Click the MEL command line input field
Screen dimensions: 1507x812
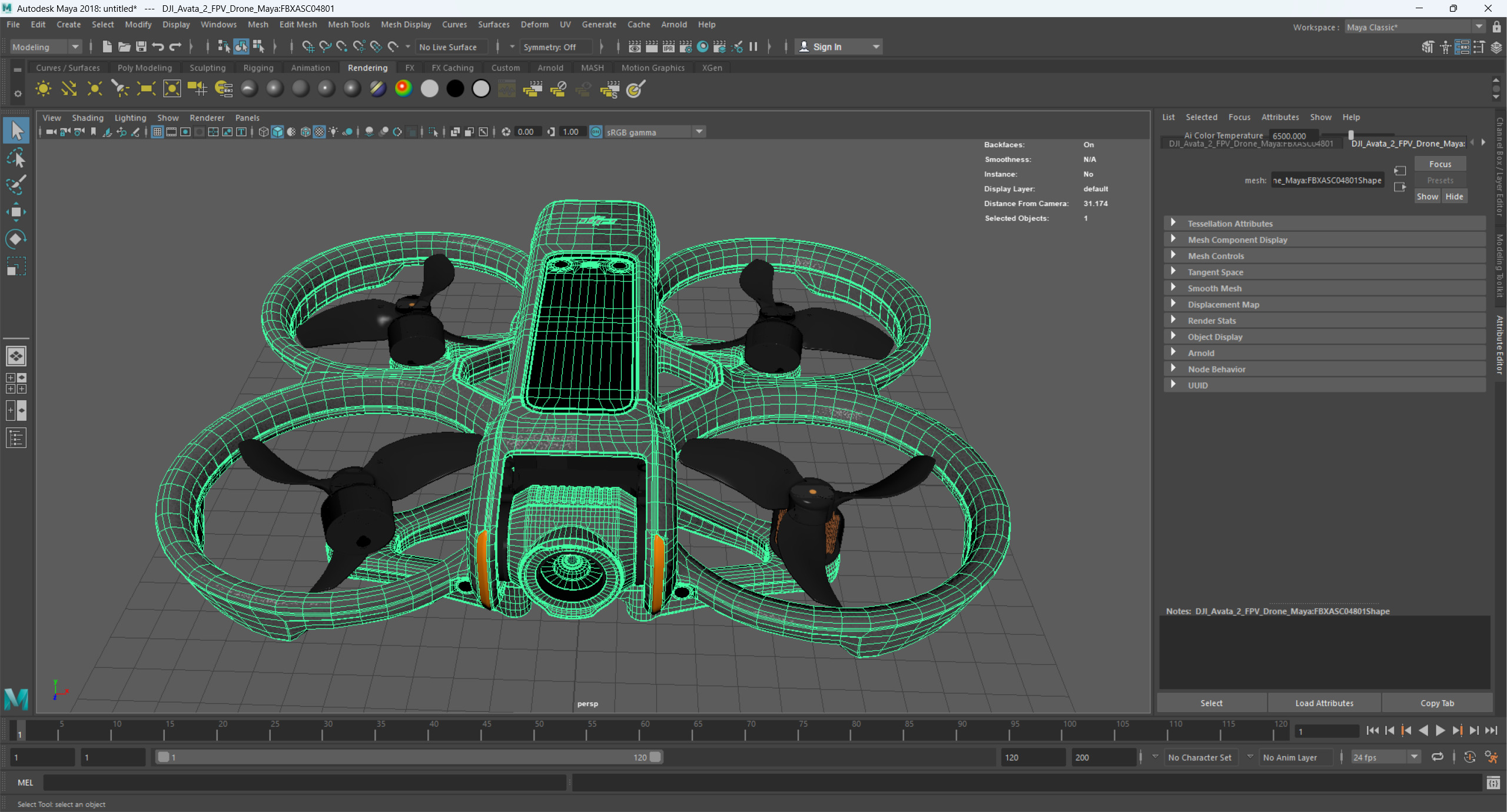[304, 783]
